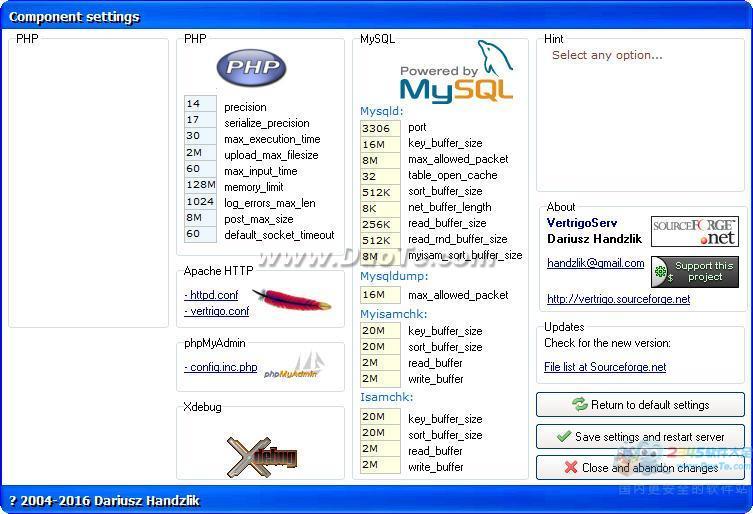Edit the Isamchk write_buffer field
Image resolution: width=753 pixels, height=514 pixels.
(x=380, y=465)
